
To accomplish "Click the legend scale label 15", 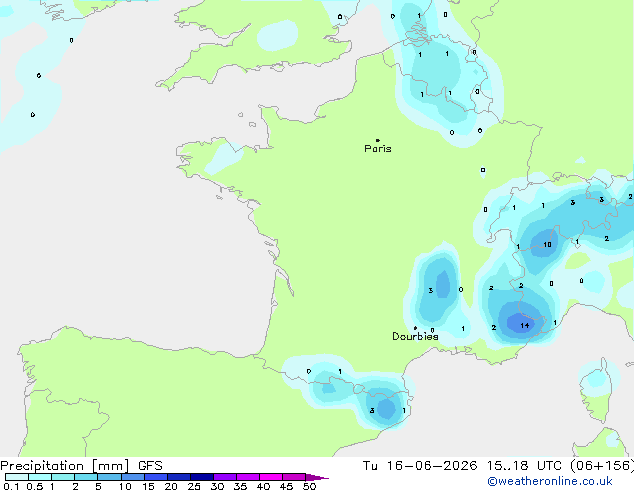I will 148,486.
